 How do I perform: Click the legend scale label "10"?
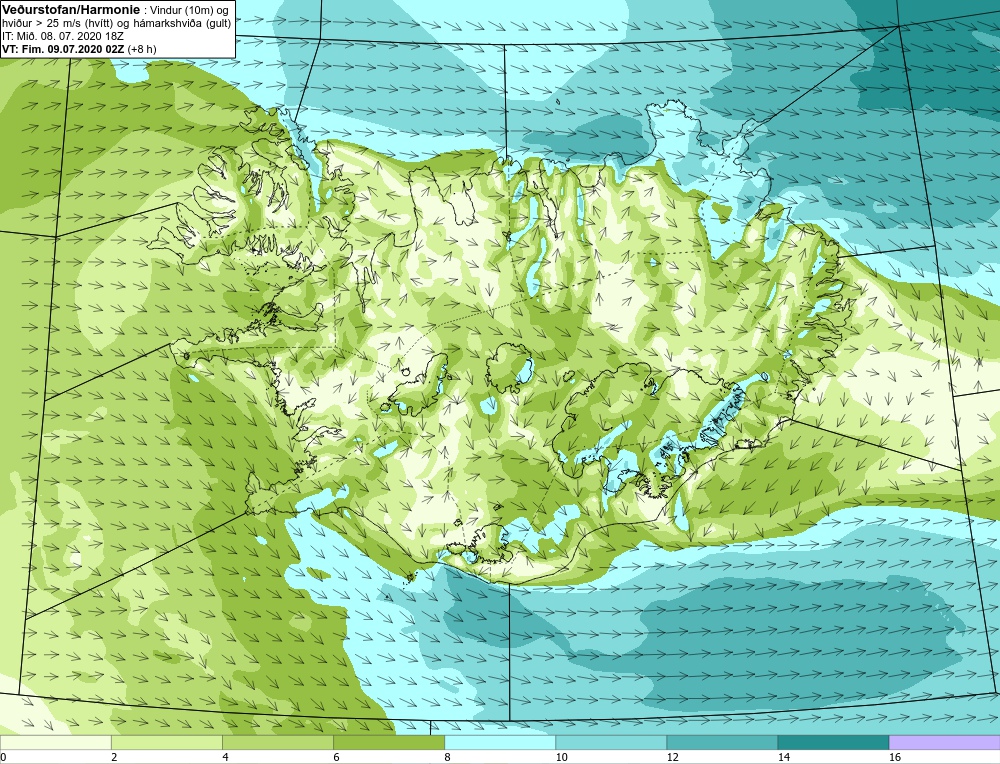point(561,757)
